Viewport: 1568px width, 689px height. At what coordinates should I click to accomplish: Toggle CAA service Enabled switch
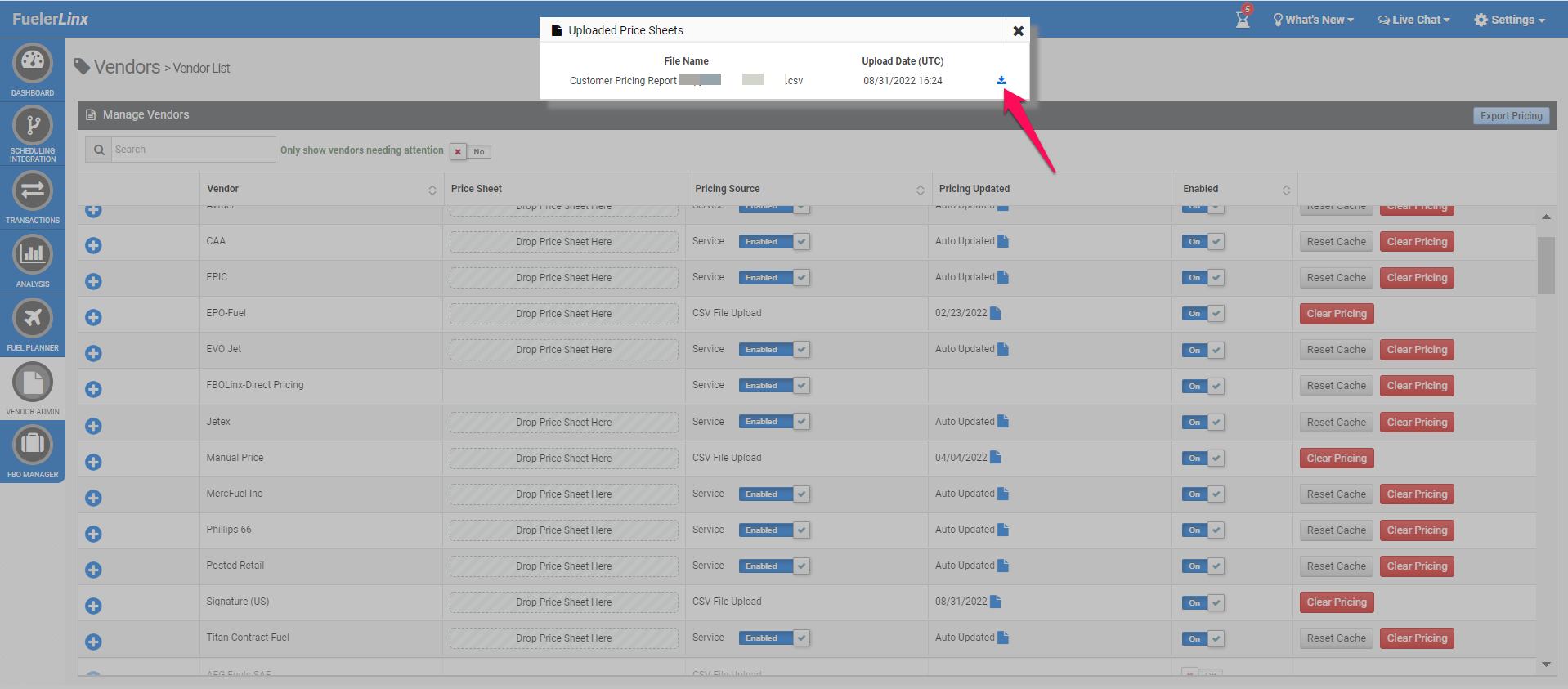point(774,241)
